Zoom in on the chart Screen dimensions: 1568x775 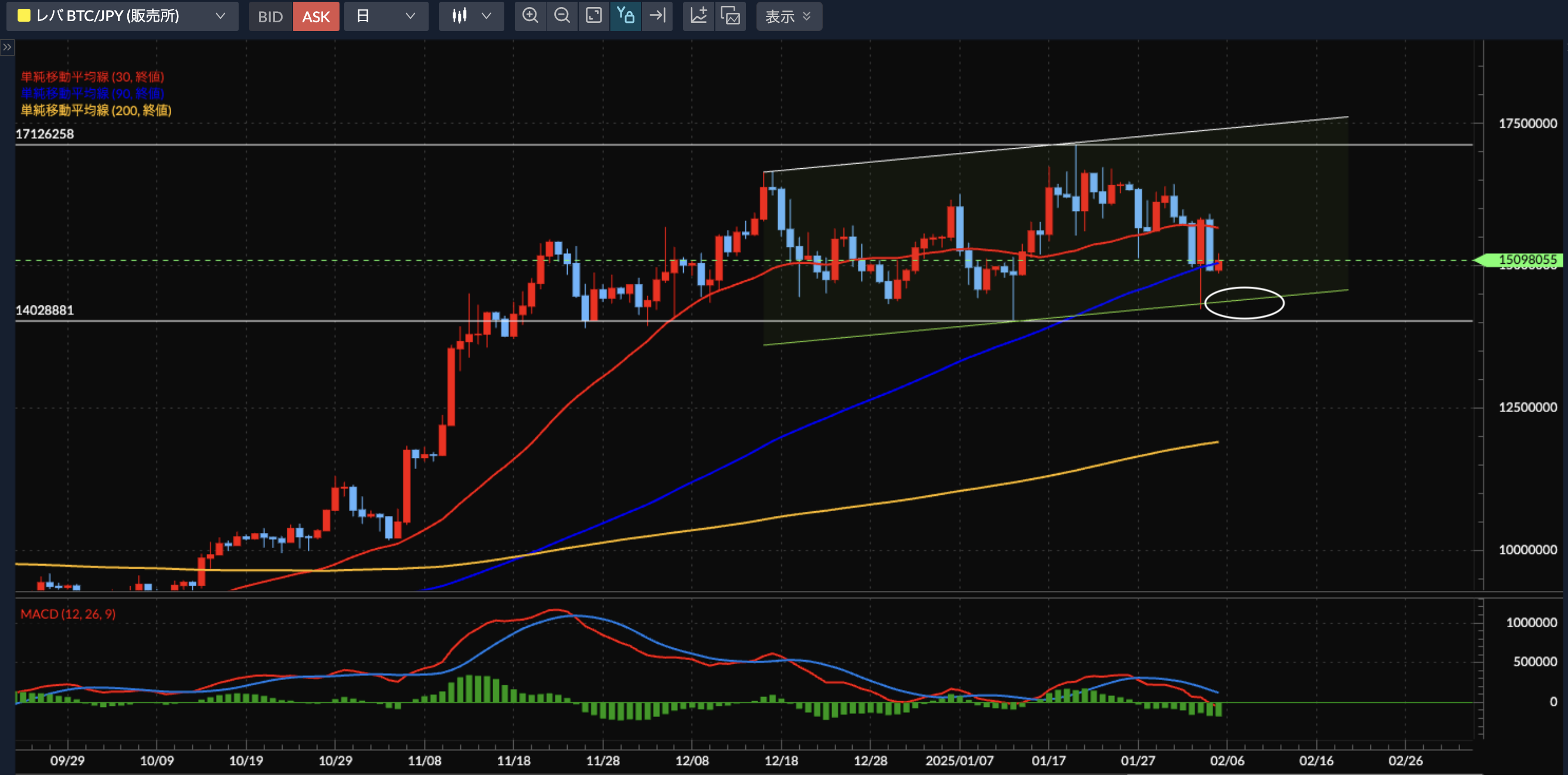point(530,16)
